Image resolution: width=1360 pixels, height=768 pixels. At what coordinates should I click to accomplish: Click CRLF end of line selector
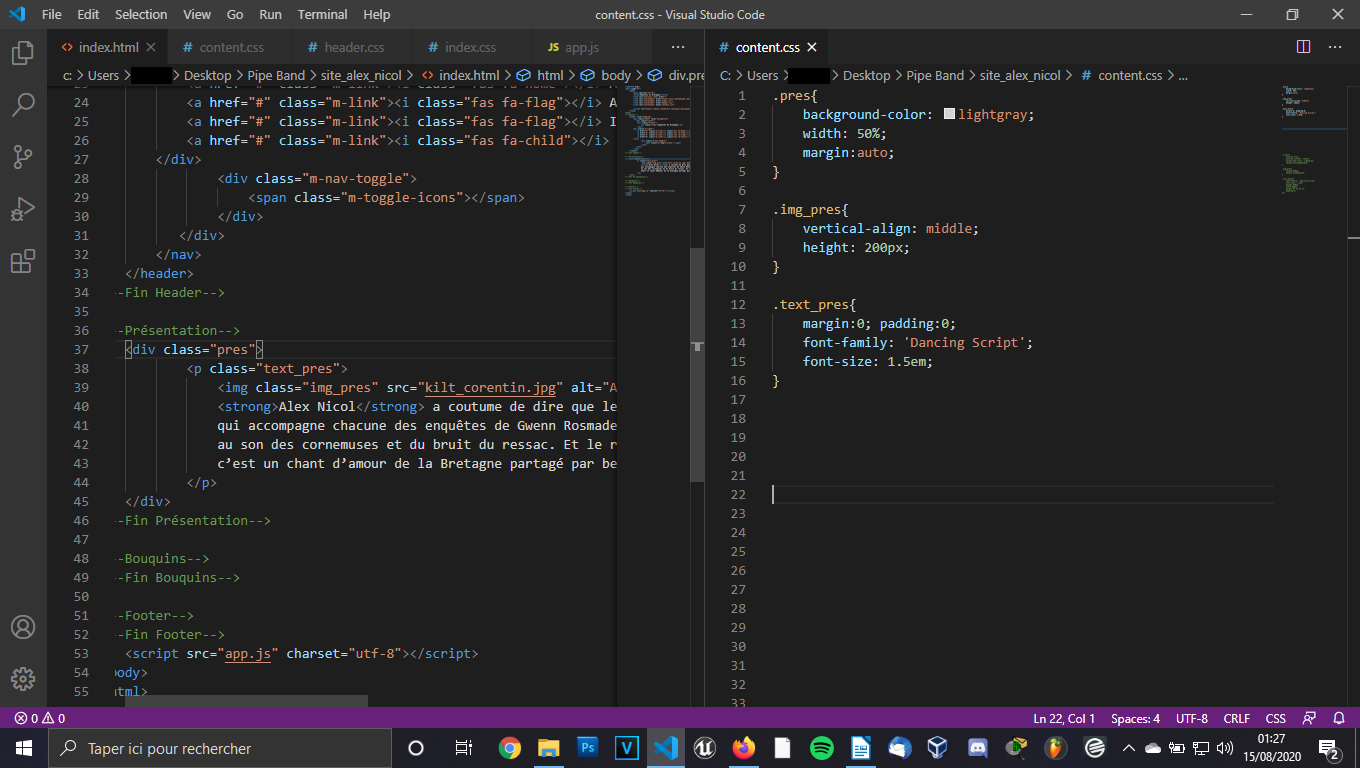pos(1236,718)
